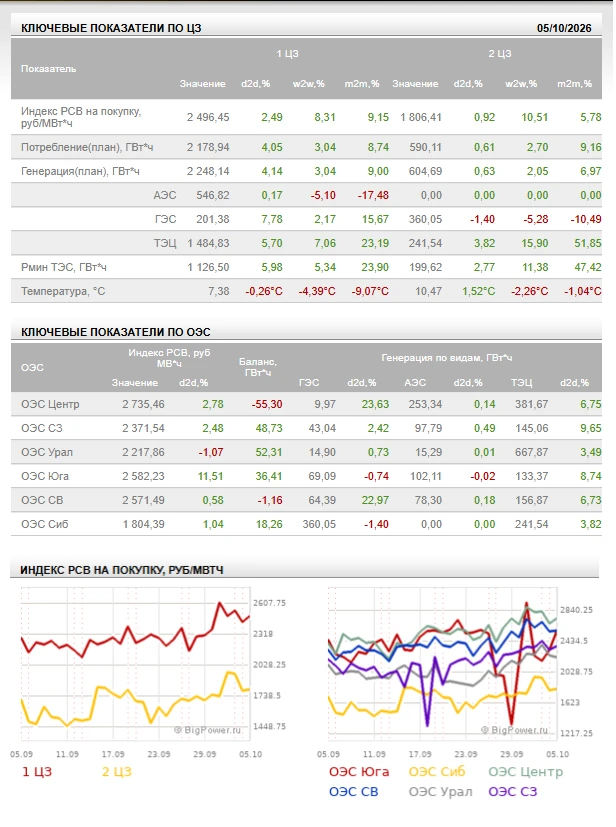Select the ОЭС Урал row label
The height and width of the screenshot is (827, 616).
[47, 453]
